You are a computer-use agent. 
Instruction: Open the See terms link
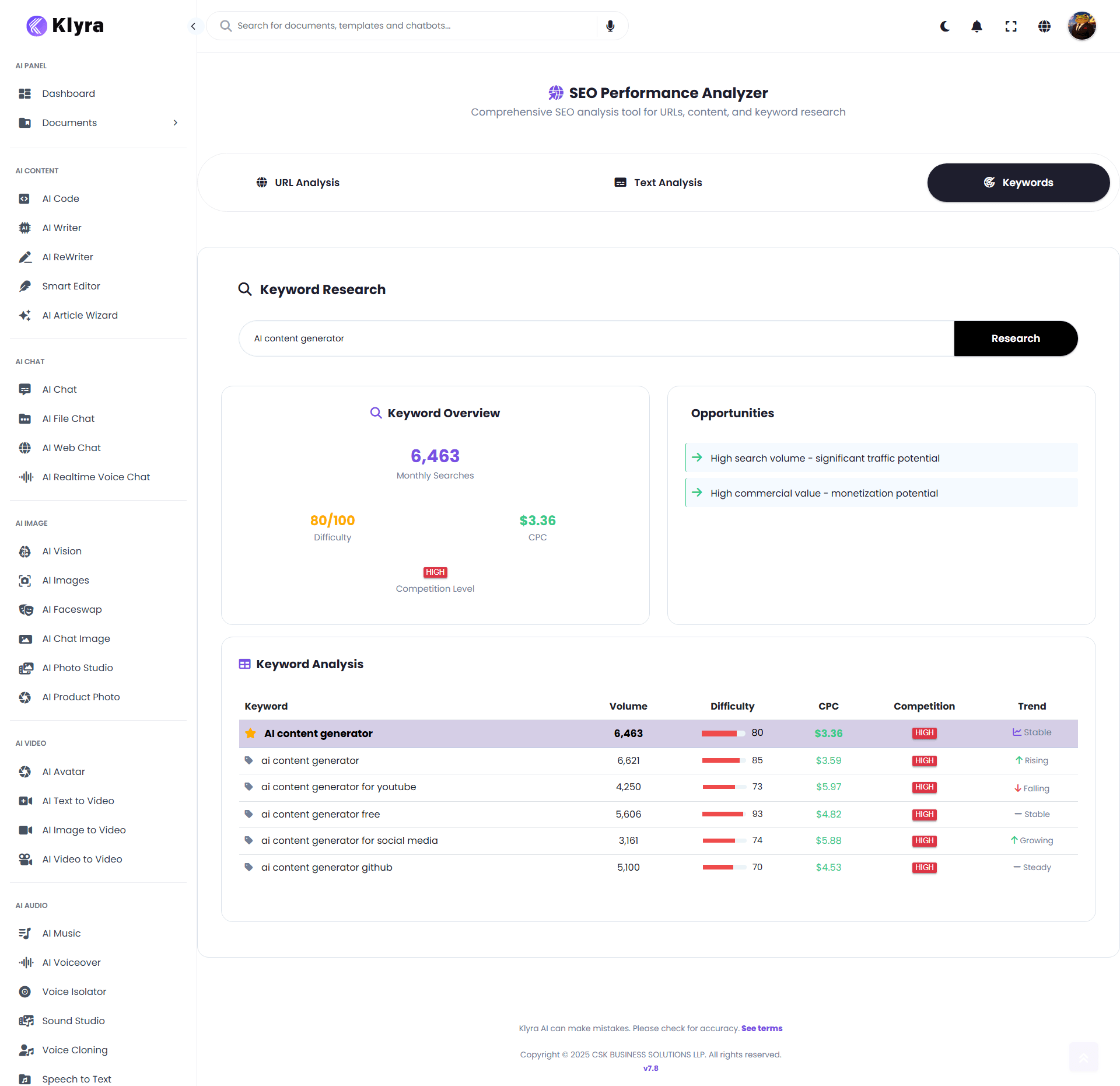click(762, 1028)
